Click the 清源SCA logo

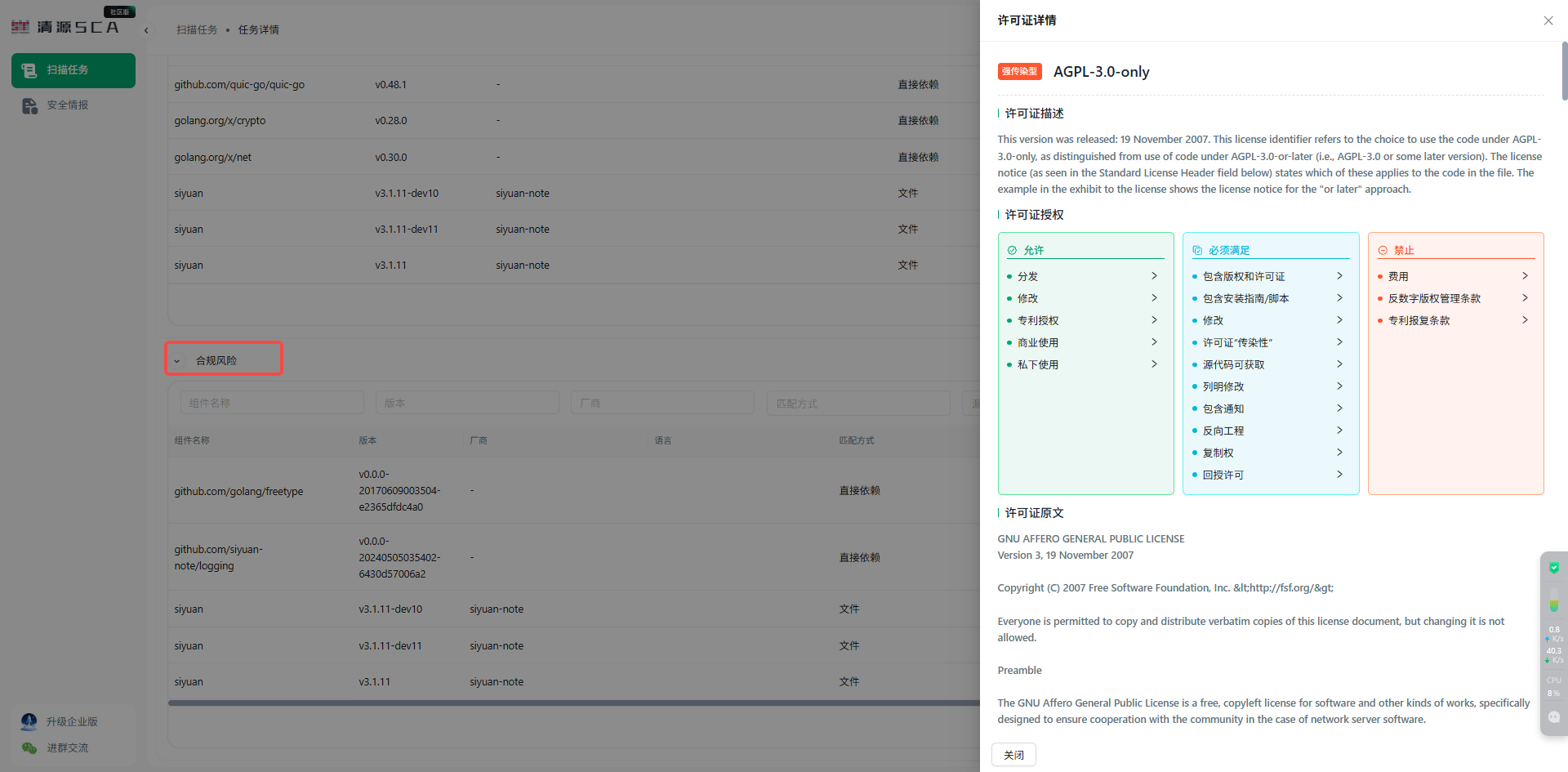coord(65,27)
